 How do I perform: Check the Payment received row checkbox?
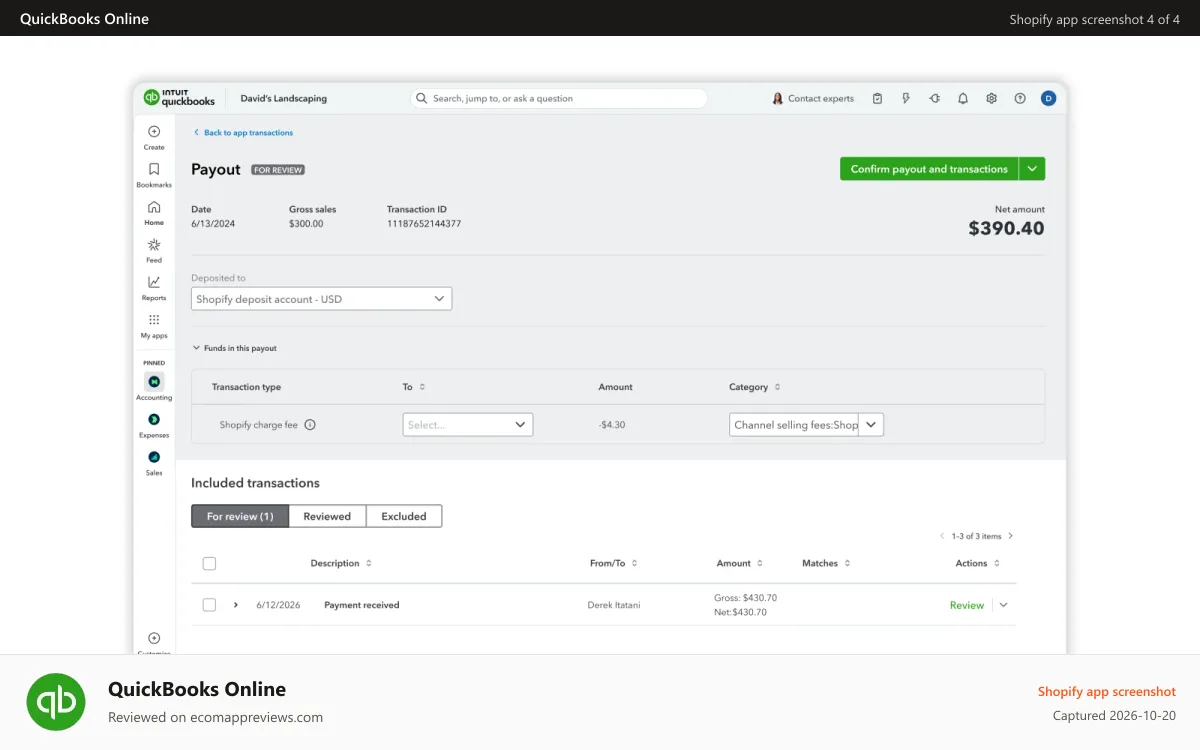point(209,605)
